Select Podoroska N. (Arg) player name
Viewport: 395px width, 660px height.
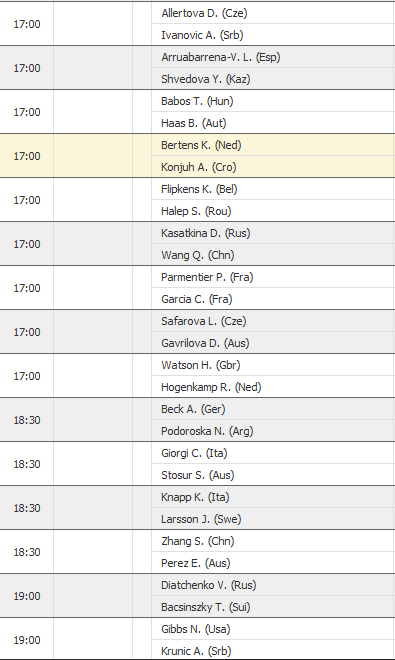coord(207,431)
